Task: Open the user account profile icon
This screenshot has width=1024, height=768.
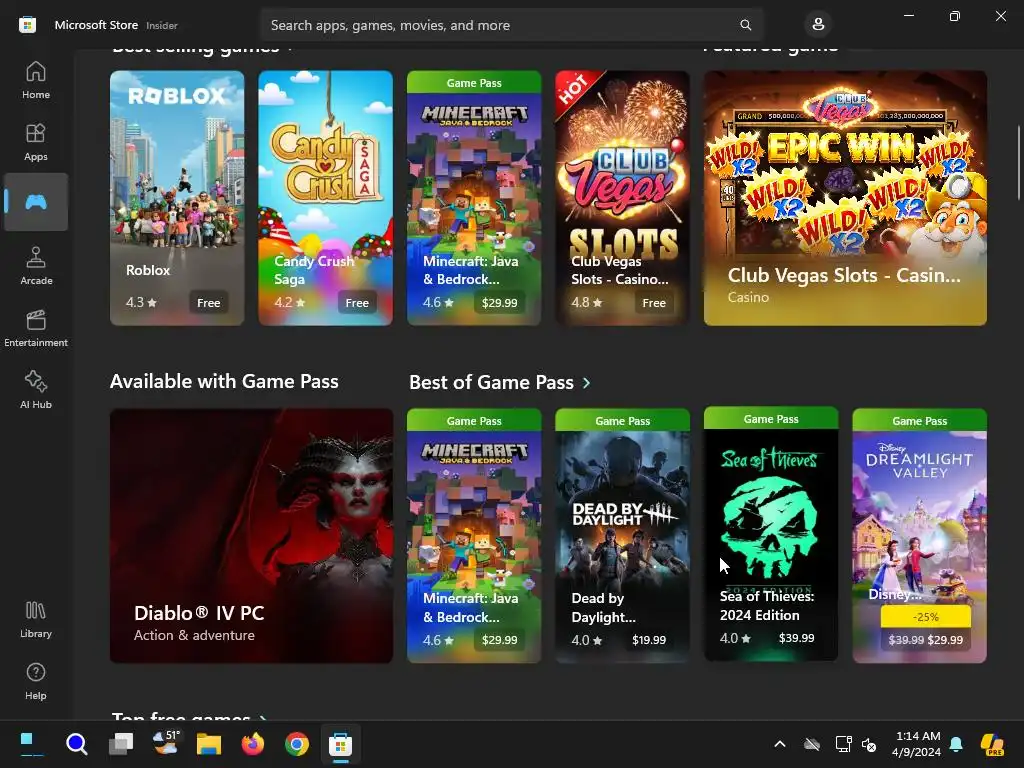Action: (x=818, y=25)
